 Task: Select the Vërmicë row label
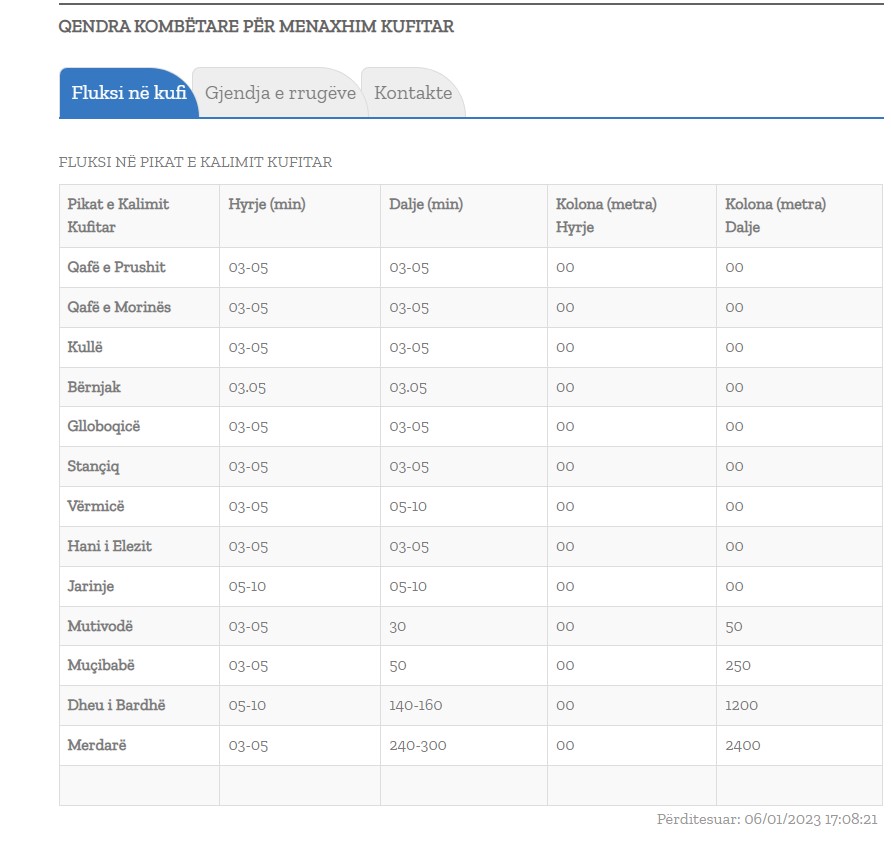[96, 506]
